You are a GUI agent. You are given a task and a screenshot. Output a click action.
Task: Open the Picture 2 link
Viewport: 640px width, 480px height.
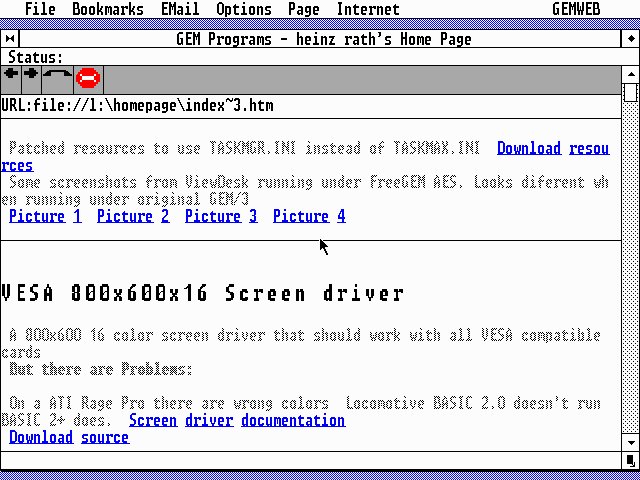click(133, 216)
